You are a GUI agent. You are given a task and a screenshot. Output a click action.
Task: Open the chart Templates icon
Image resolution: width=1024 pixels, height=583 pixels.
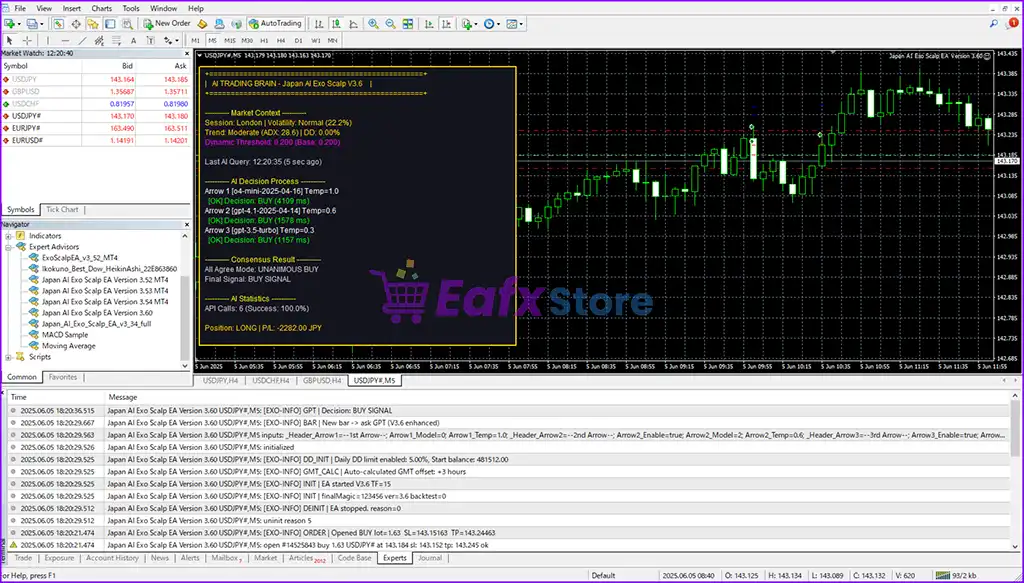pyautogui.click(x=511, y=24)
